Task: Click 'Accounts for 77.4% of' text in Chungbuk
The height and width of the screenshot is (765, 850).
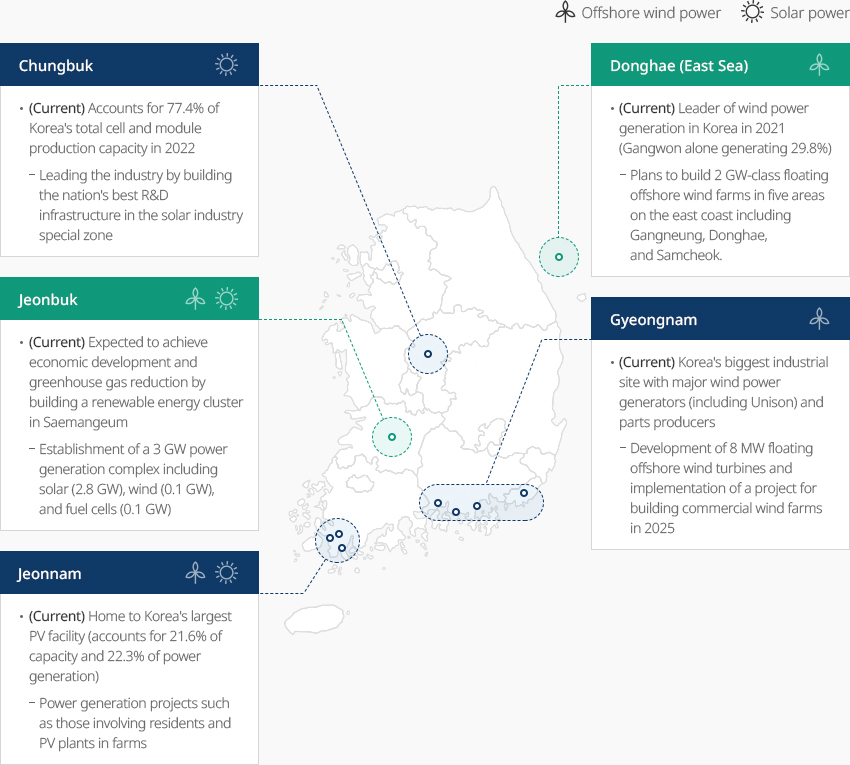Action: point(153,108)
